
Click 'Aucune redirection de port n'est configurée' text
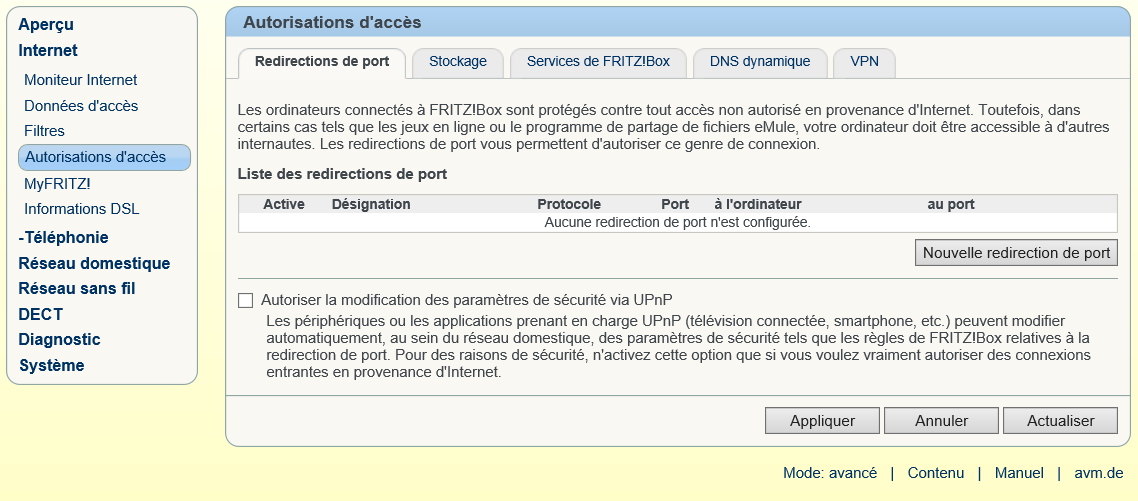tap(677, 222)
